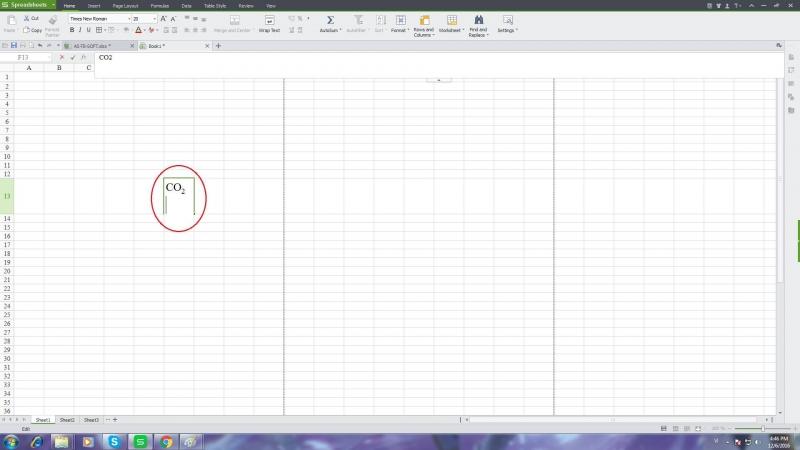Viewport: 800px width, 450px height.
Task: Click the Rows and Columns icon
Action: (x=424, y=20)
